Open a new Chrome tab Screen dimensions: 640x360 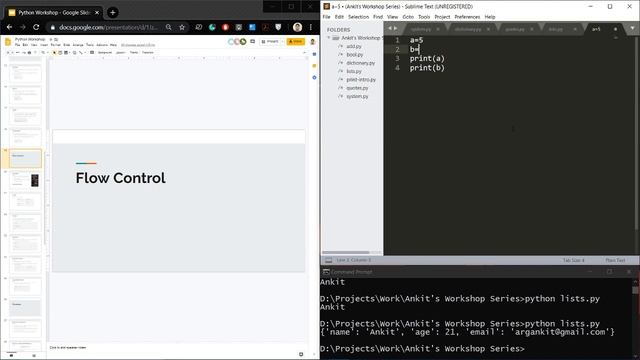(x=113, y=13)
